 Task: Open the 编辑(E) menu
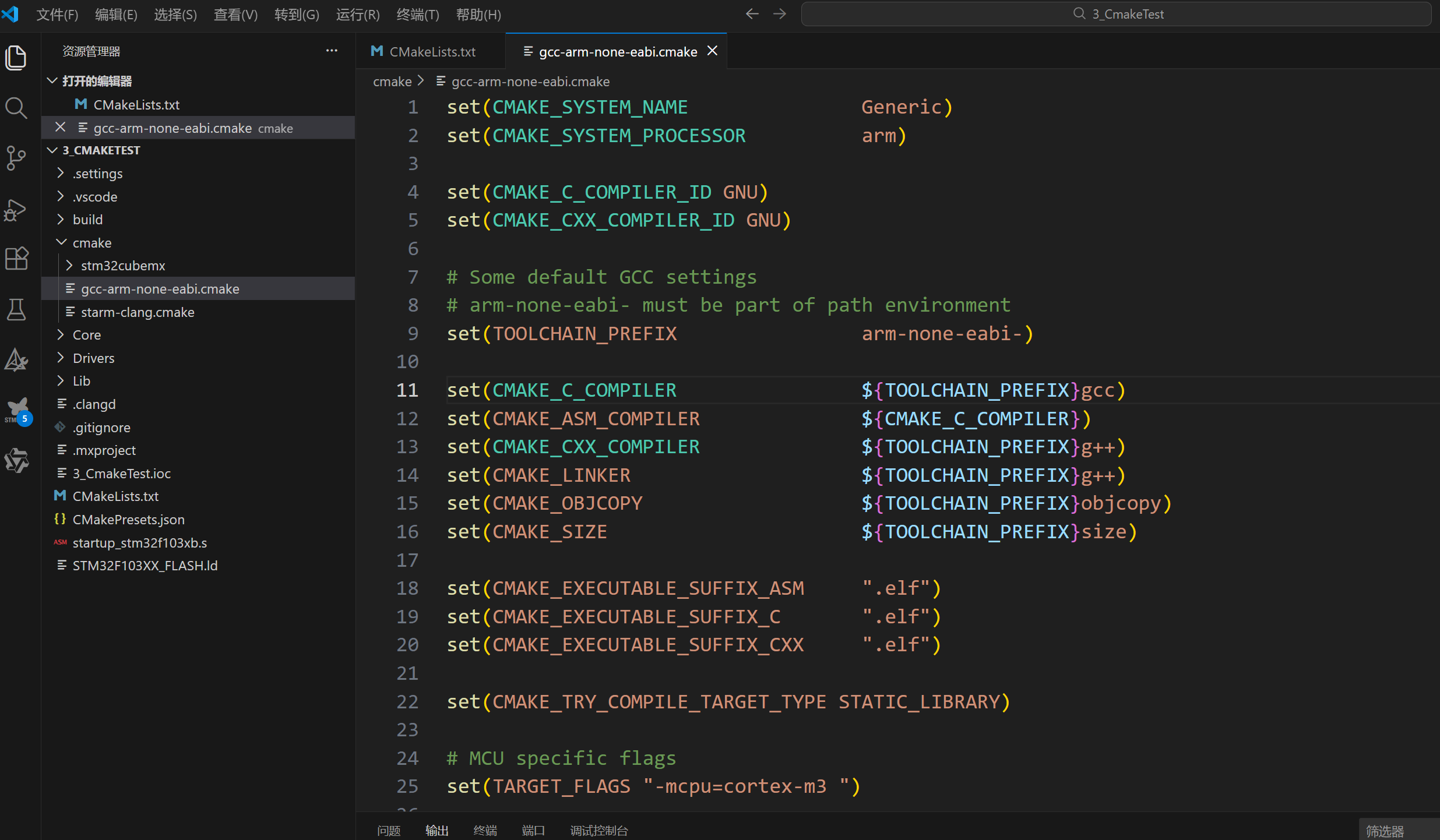pyautogui.click(x=117, y=15)
